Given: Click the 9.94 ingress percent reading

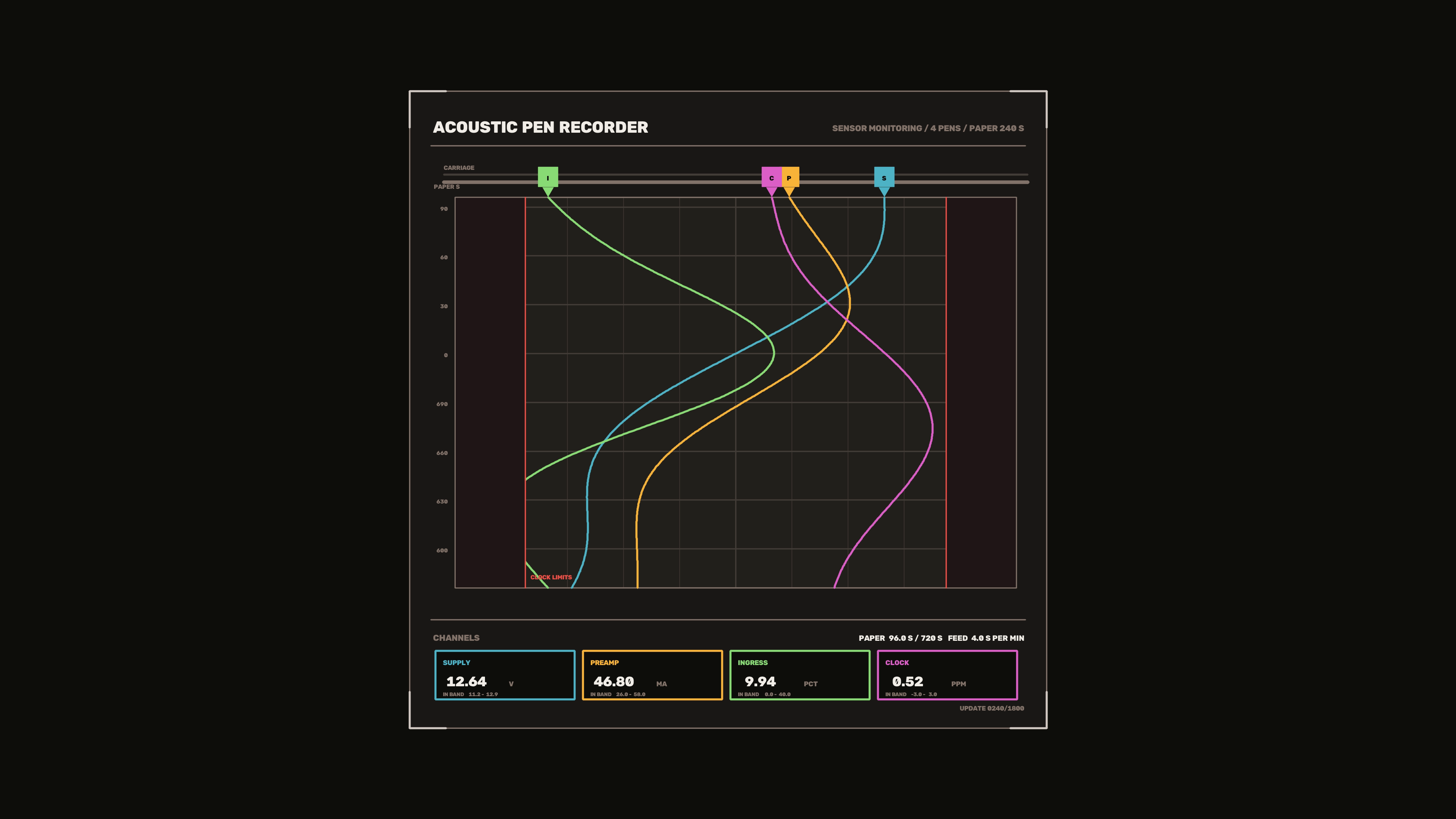Looking at the screenshot, I should 760,682.
